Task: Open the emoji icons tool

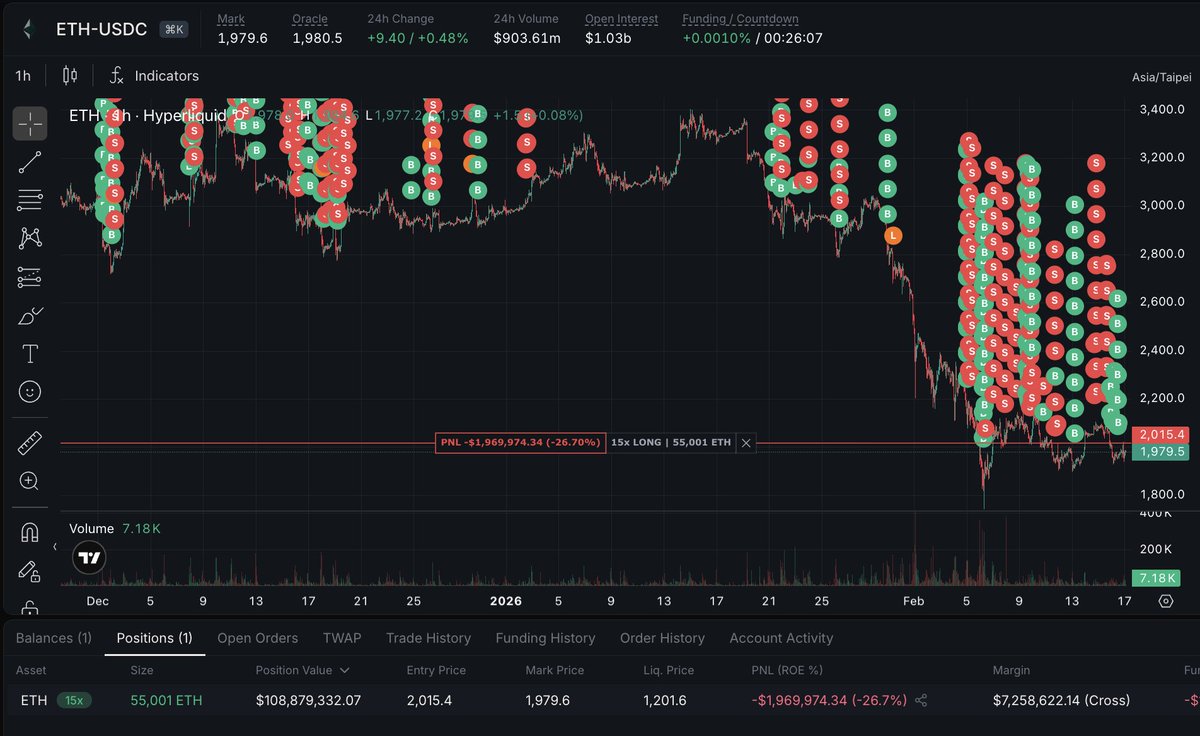Action: tap(30, 392)
